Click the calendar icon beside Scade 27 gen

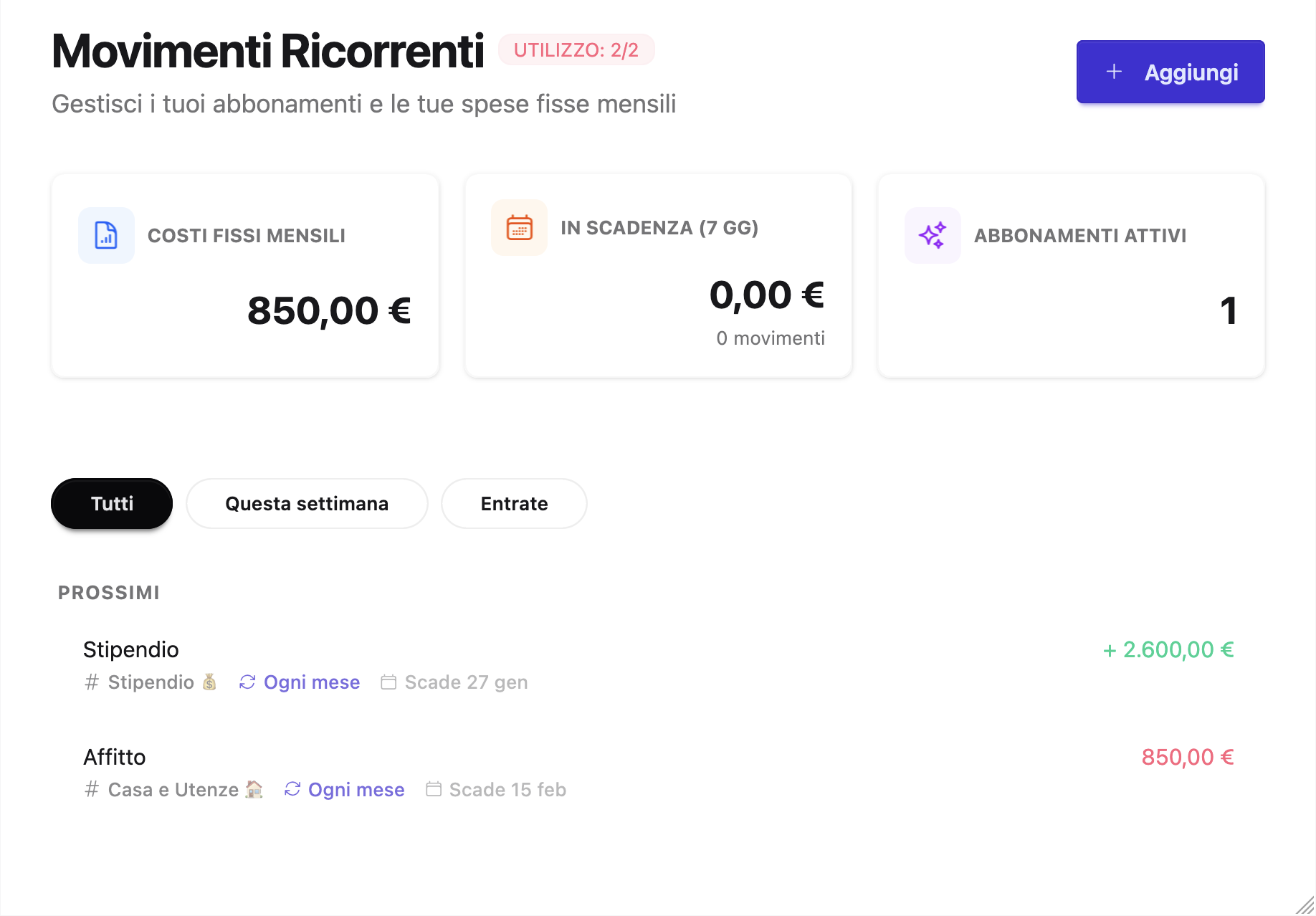(388, 682)
